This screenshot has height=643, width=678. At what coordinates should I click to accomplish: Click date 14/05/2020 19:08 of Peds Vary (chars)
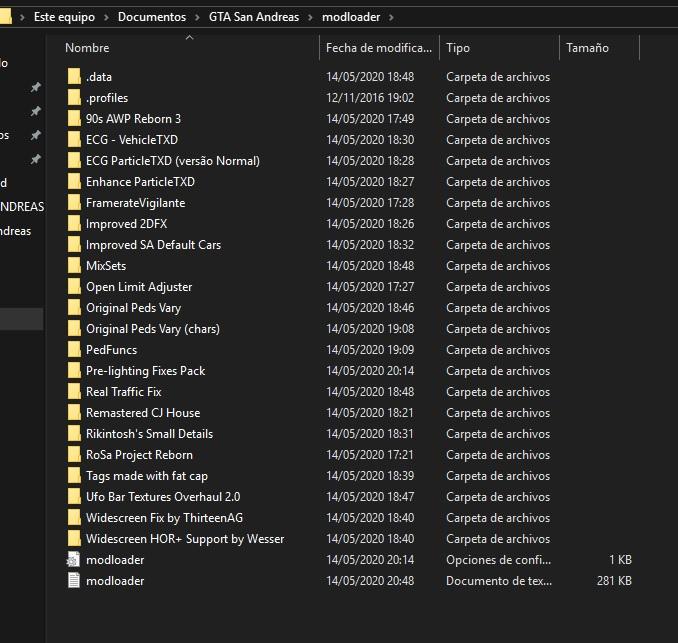[370, 329]
